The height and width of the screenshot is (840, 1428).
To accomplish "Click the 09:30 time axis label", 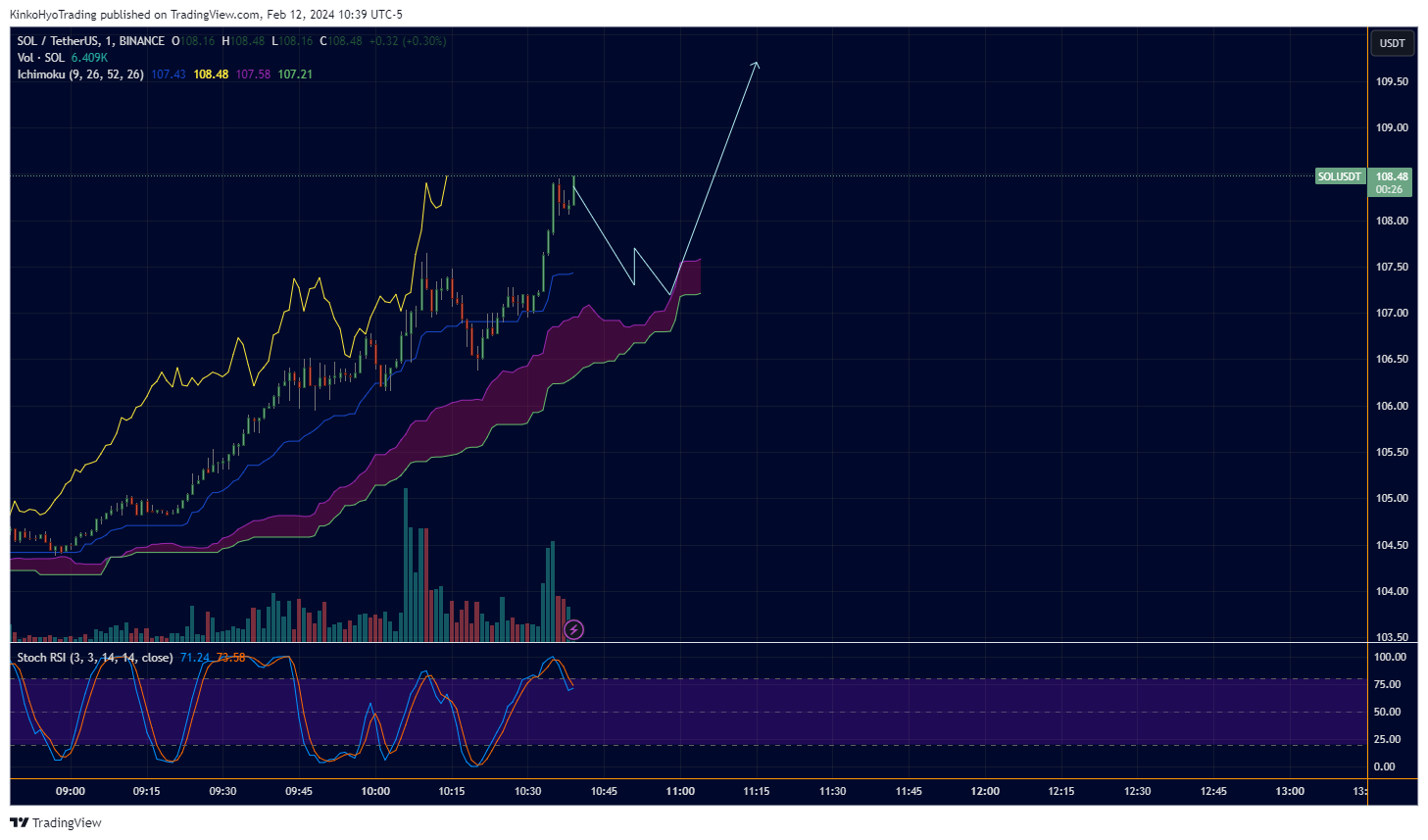I will point(222,791).
